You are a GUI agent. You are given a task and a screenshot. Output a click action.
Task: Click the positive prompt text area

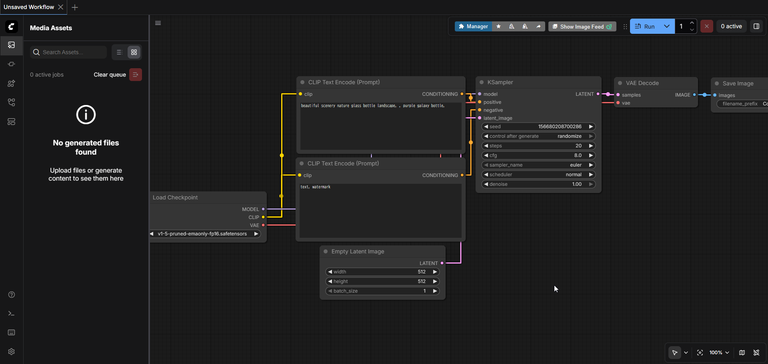[381, 126]
